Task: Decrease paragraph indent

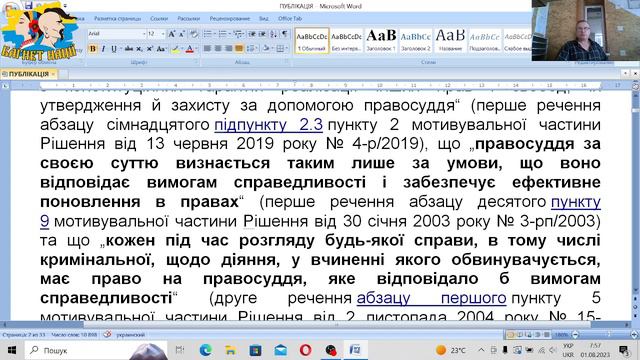Action: click(252, 34)
